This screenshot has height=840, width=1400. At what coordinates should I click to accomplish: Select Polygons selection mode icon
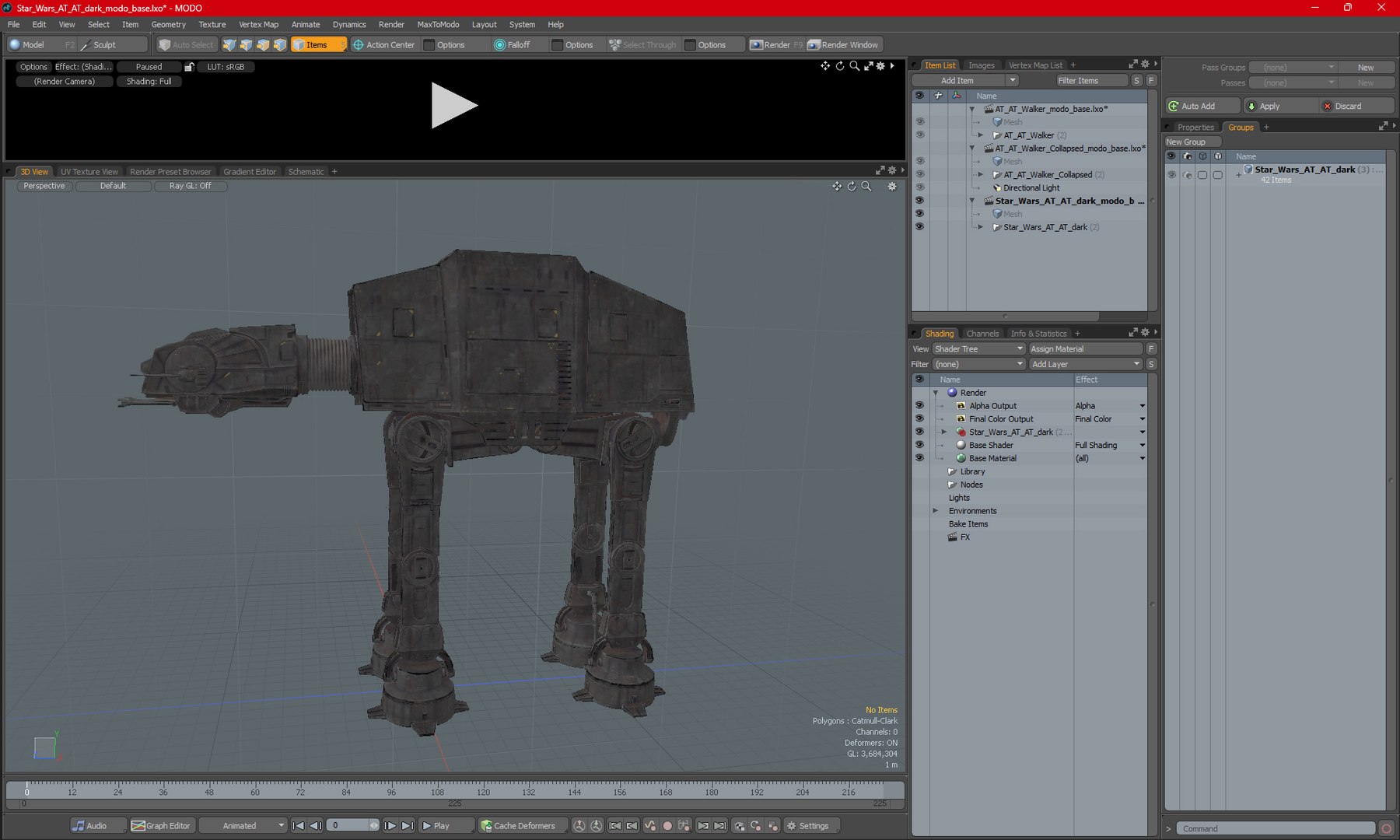tap(263, 45)
